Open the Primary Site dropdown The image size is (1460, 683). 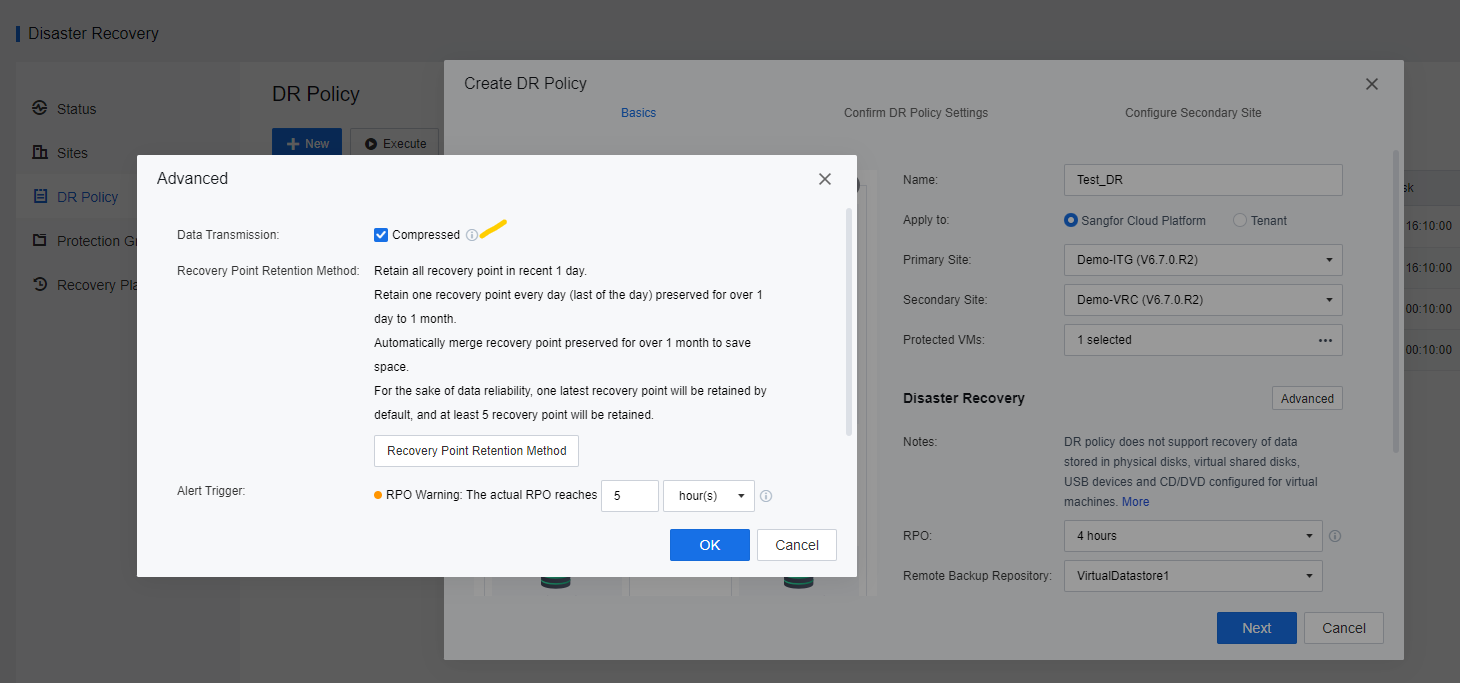1203,260
